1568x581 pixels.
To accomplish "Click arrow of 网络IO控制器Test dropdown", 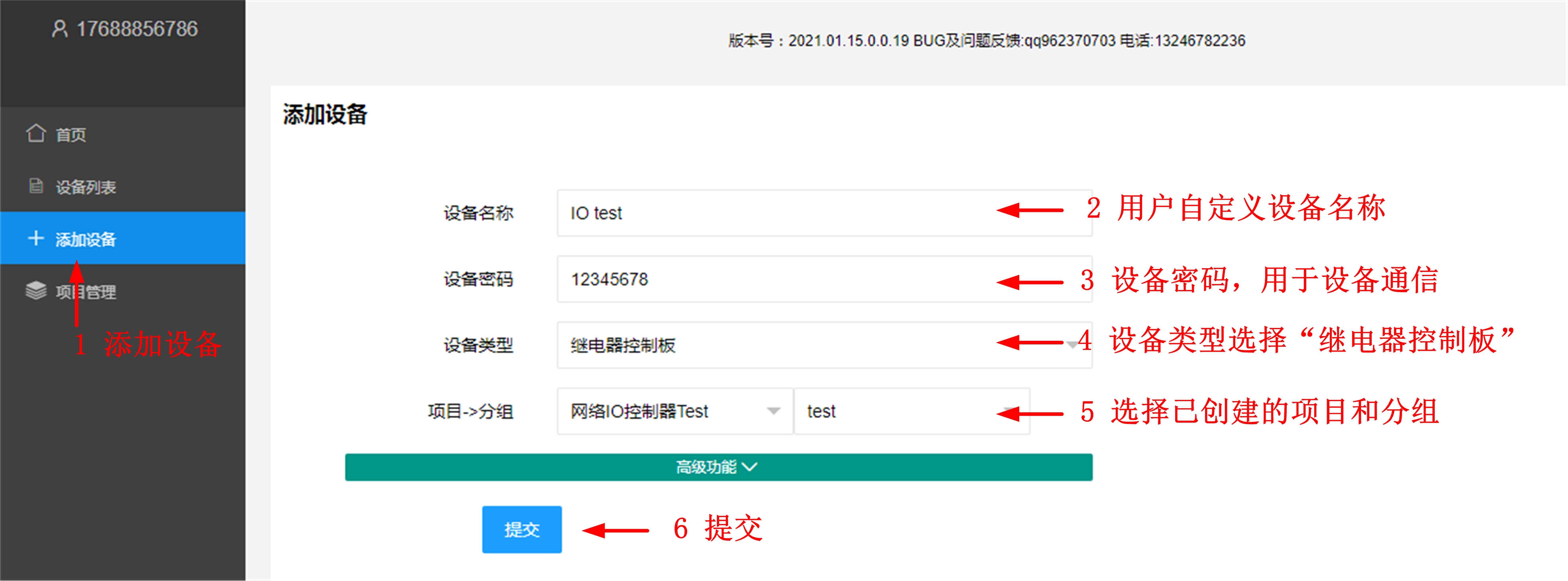I will coord(773,411).
